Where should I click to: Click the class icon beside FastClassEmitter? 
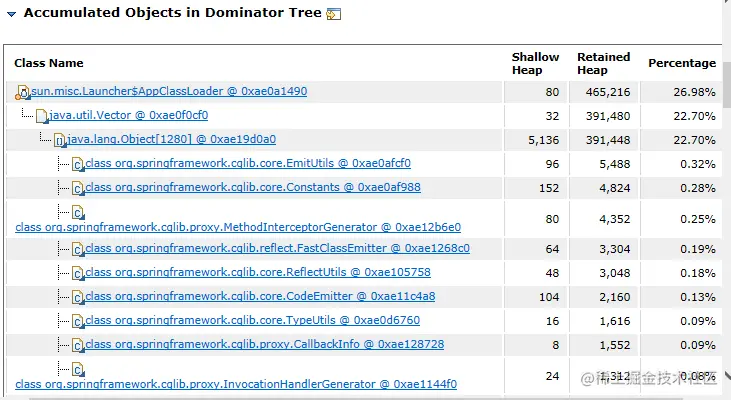tap(78, 249)
